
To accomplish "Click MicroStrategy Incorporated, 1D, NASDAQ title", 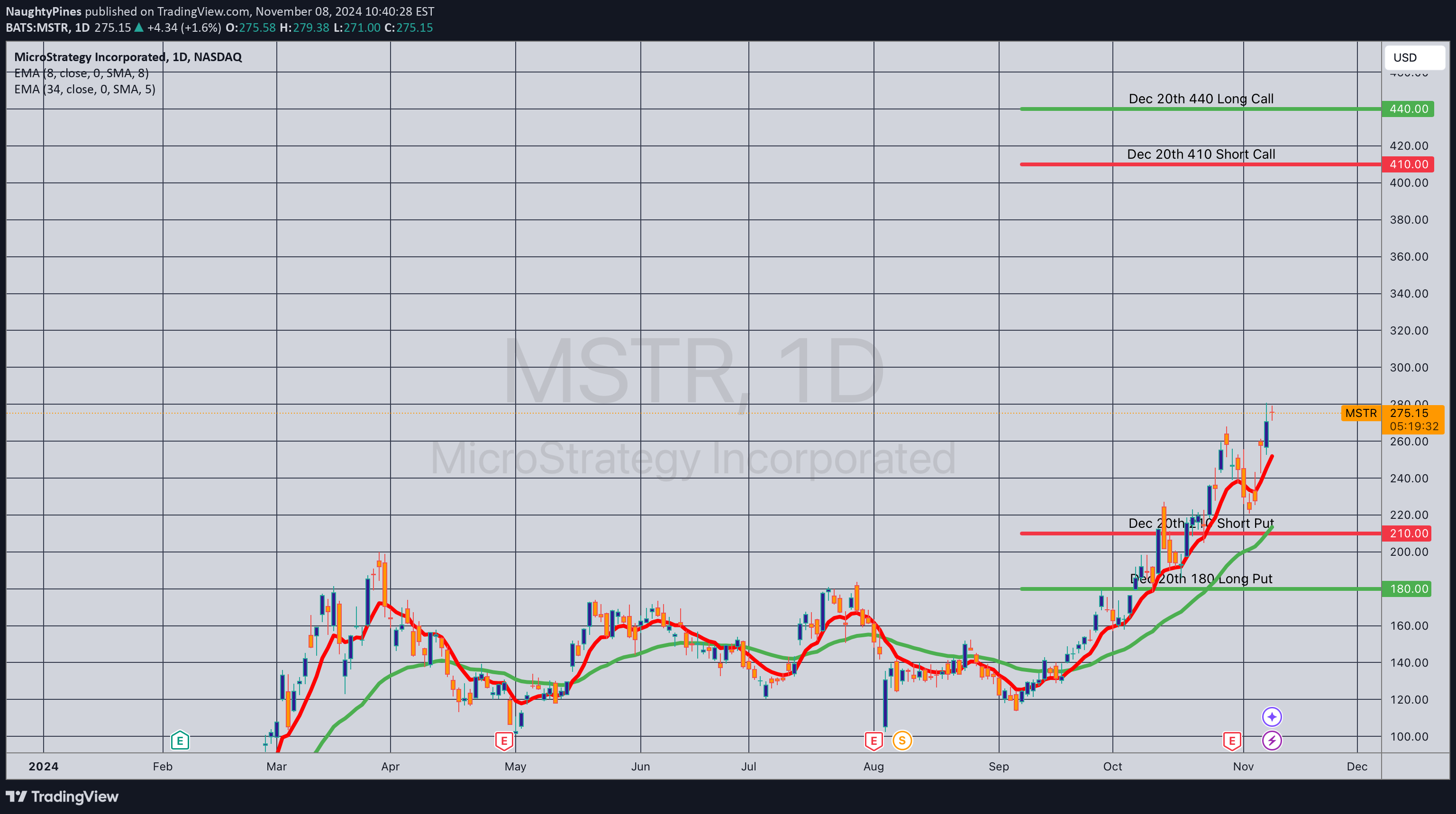I will tap(128, 57).
